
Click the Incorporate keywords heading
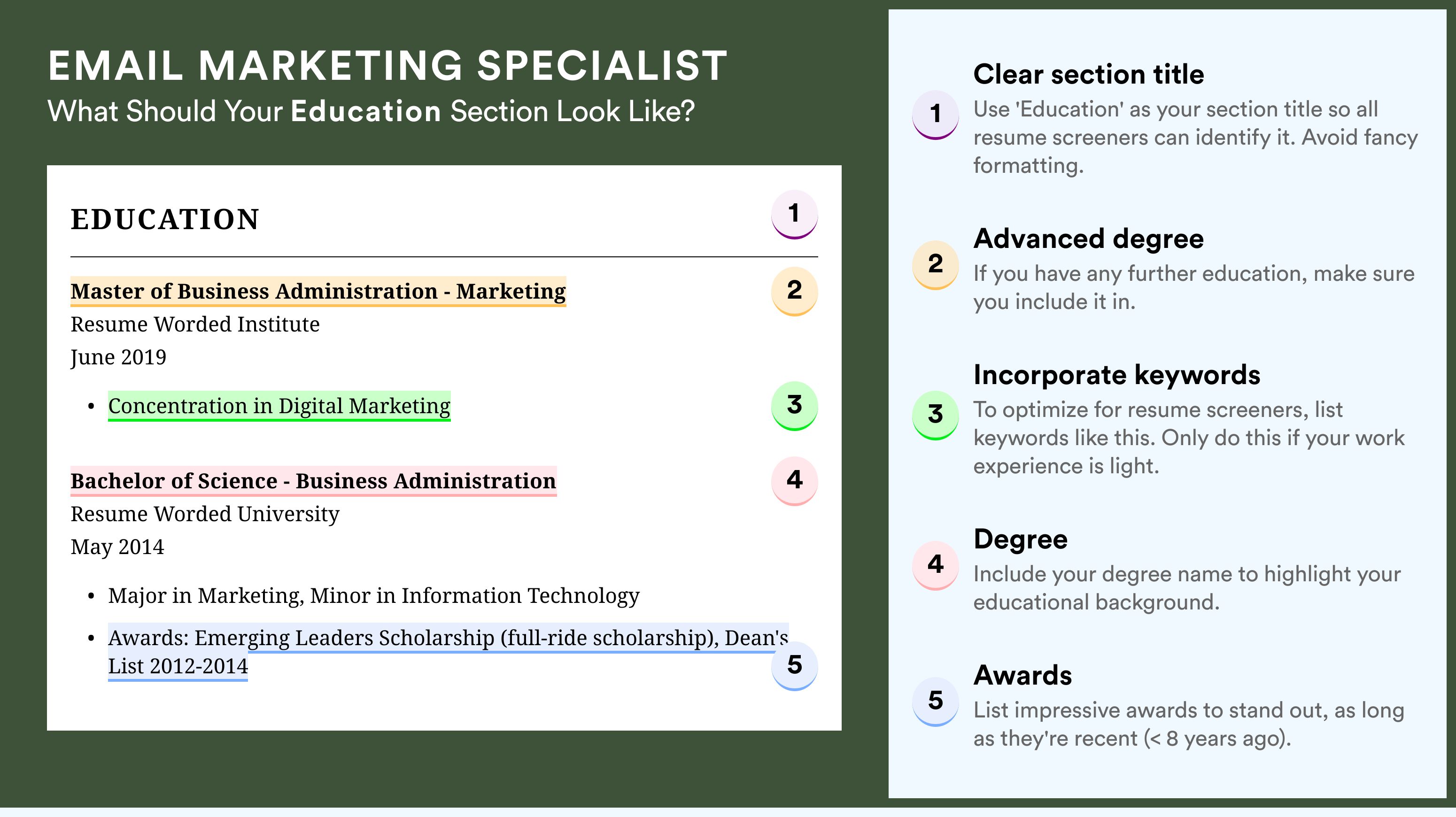1117,375
